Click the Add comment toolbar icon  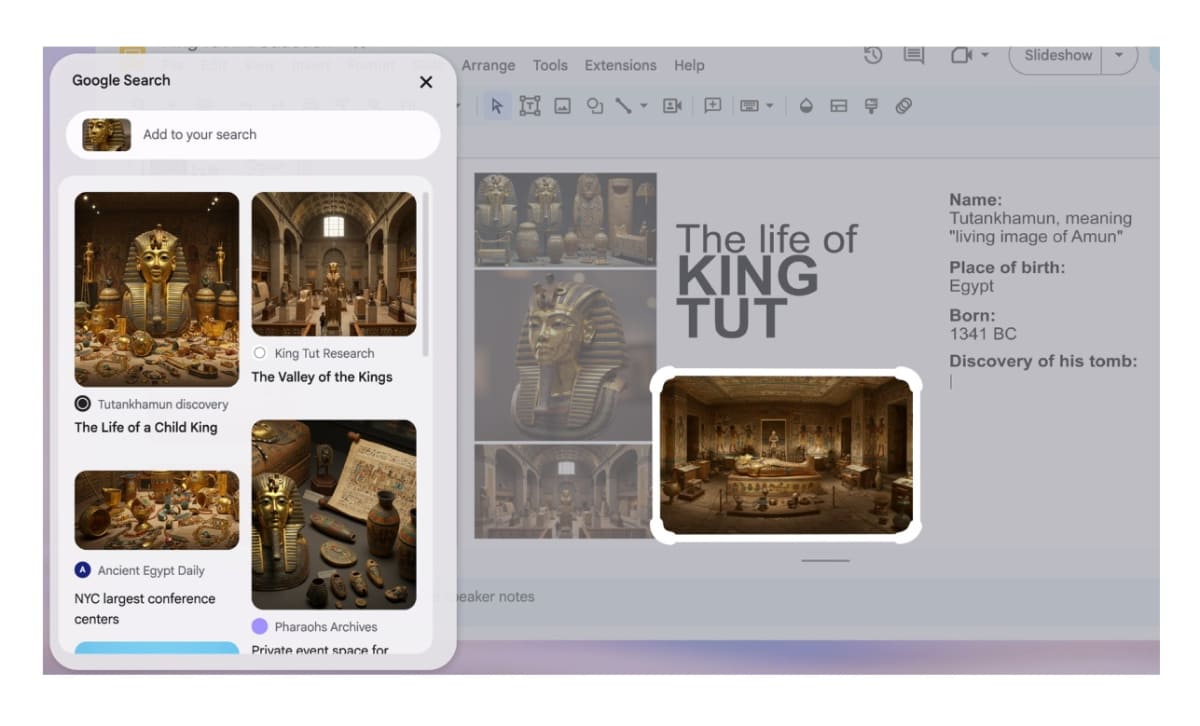click(x=713, y=106)
